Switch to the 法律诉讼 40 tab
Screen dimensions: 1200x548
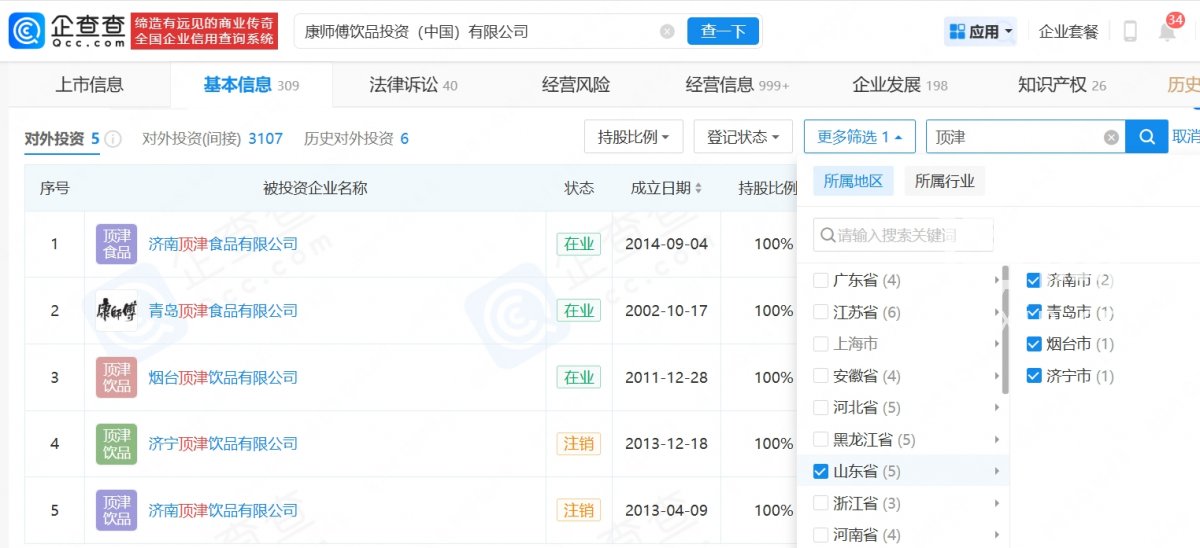click(x=413, y=85)
